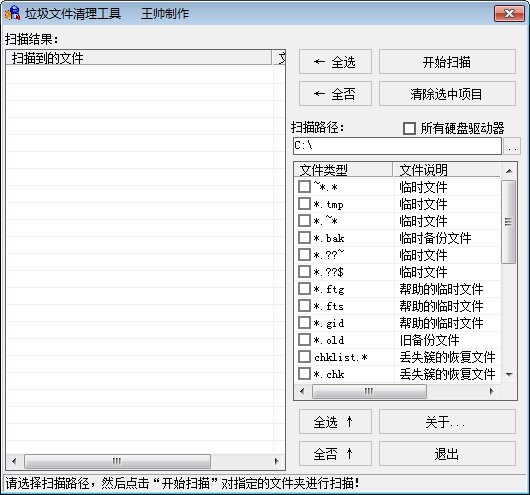Click the file type list horizontal scrollbar thumb
530x495 pixels.
369,392
